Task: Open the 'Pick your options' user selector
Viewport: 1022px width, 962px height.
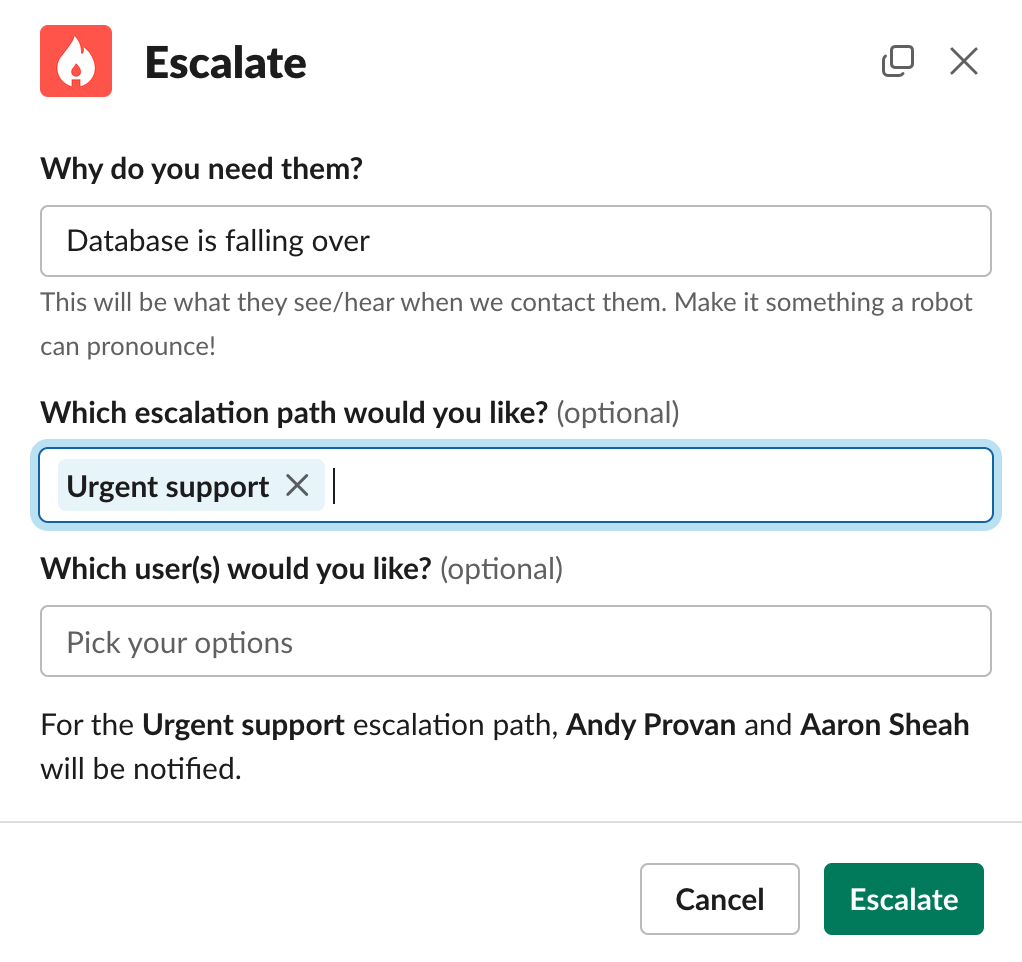Action: [x=516, y=641]
